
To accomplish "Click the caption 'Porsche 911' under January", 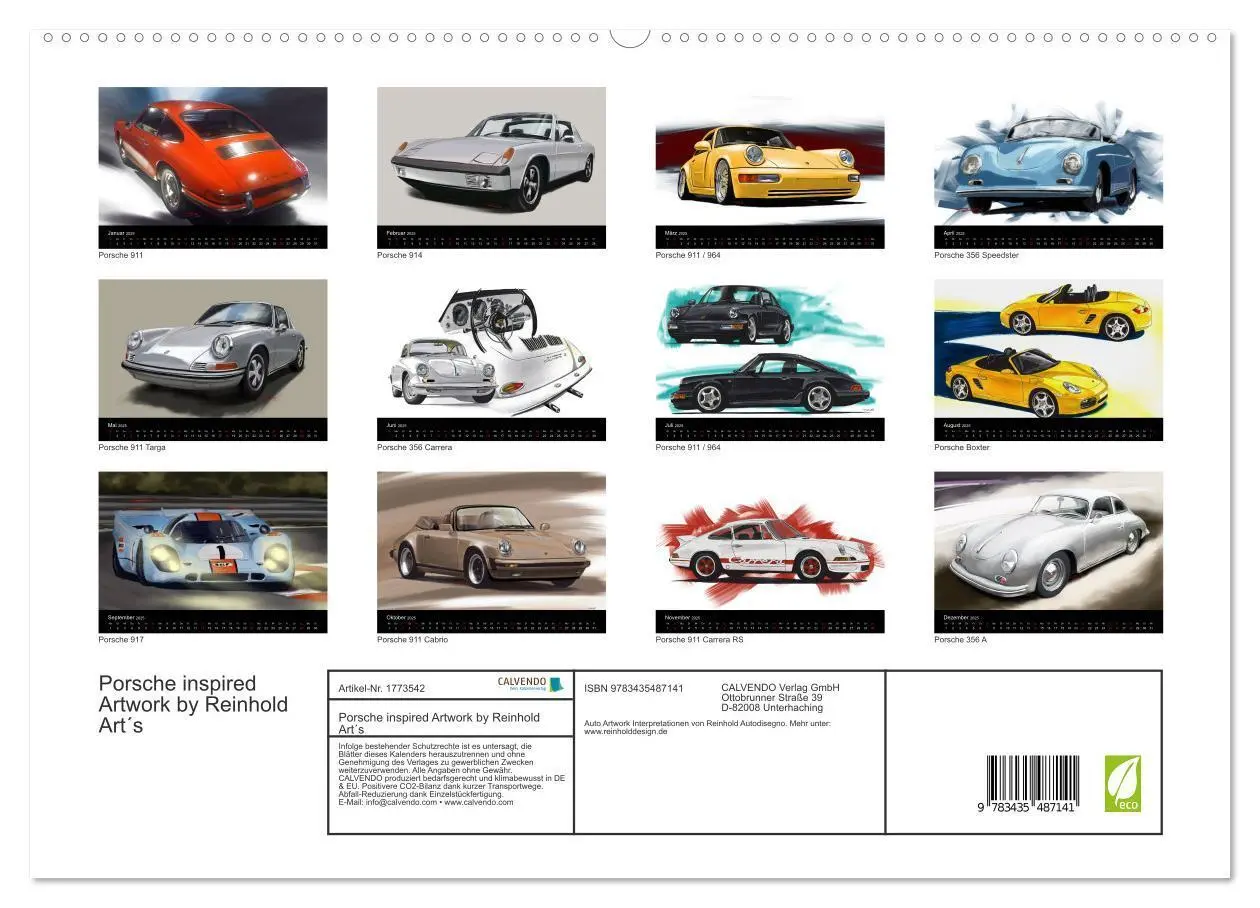I will coord(121,255).
